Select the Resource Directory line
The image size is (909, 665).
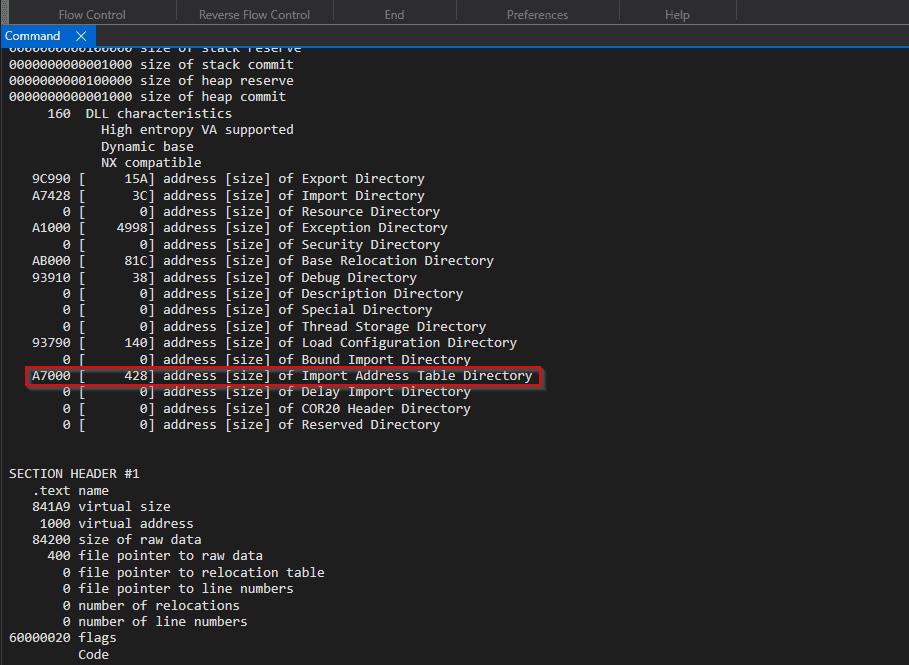point(252,212)
